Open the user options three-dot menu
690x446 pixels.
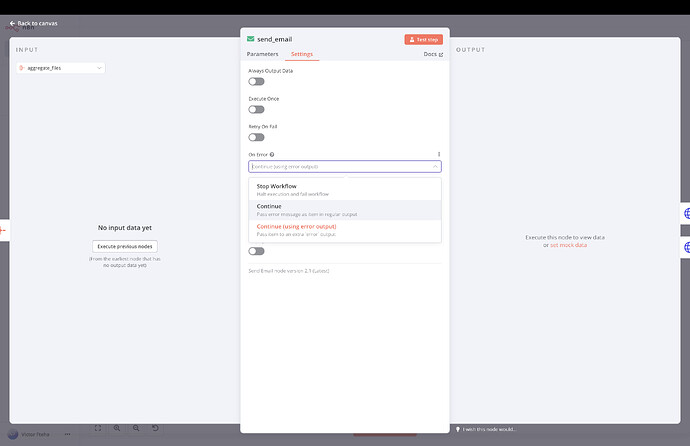[x=67, y=434]
